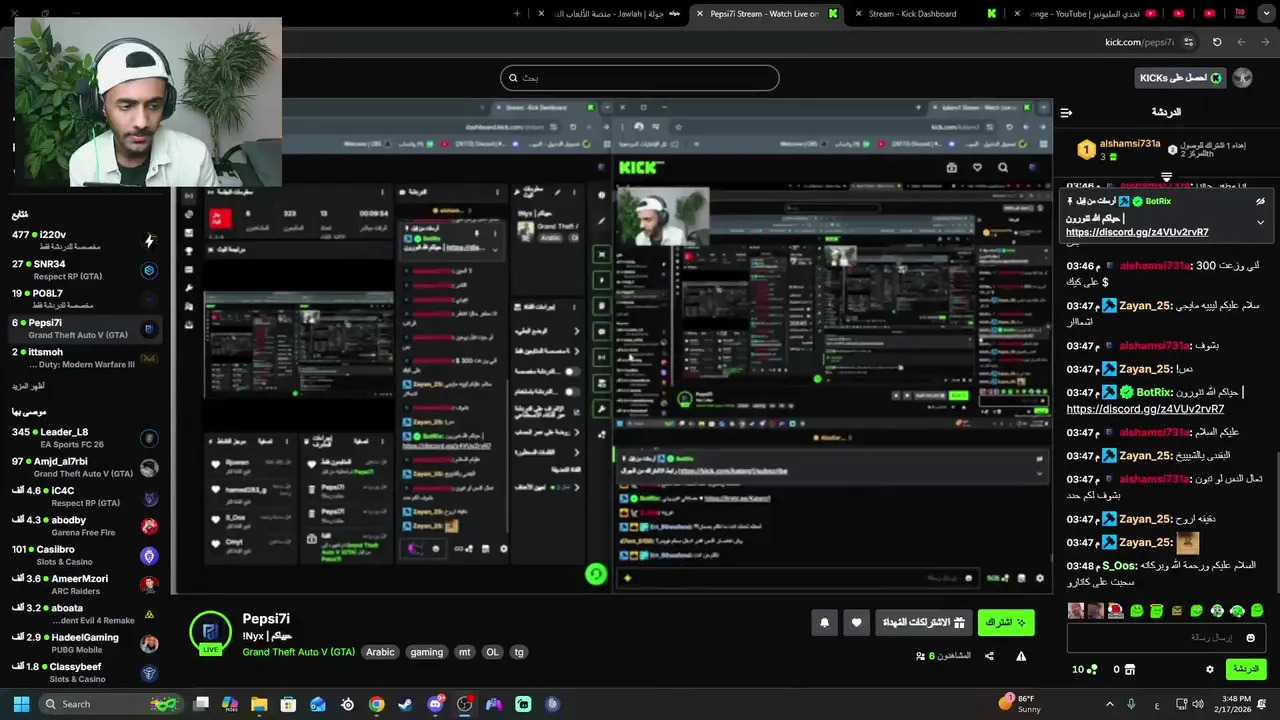Open Grand Theft Auto V (GTA) category link
The image size is (1280, 720).
pos(298,652)
